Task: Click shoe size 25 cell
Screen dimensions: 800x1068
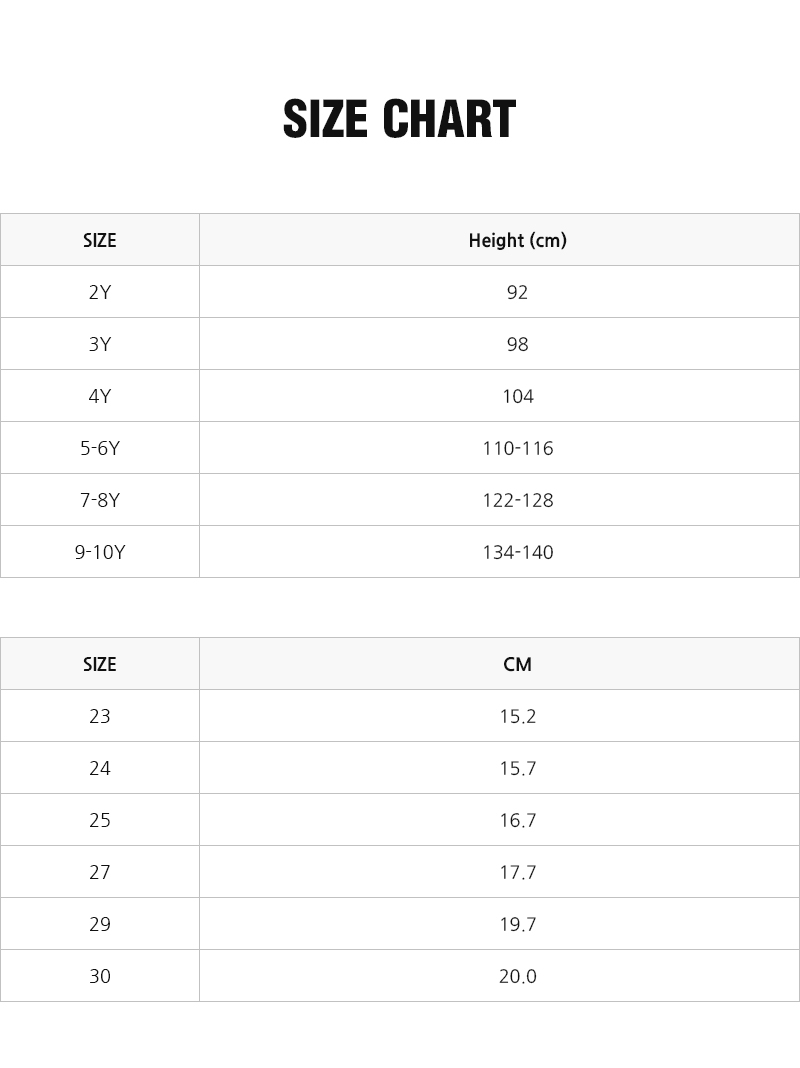Action: [100, 820]
